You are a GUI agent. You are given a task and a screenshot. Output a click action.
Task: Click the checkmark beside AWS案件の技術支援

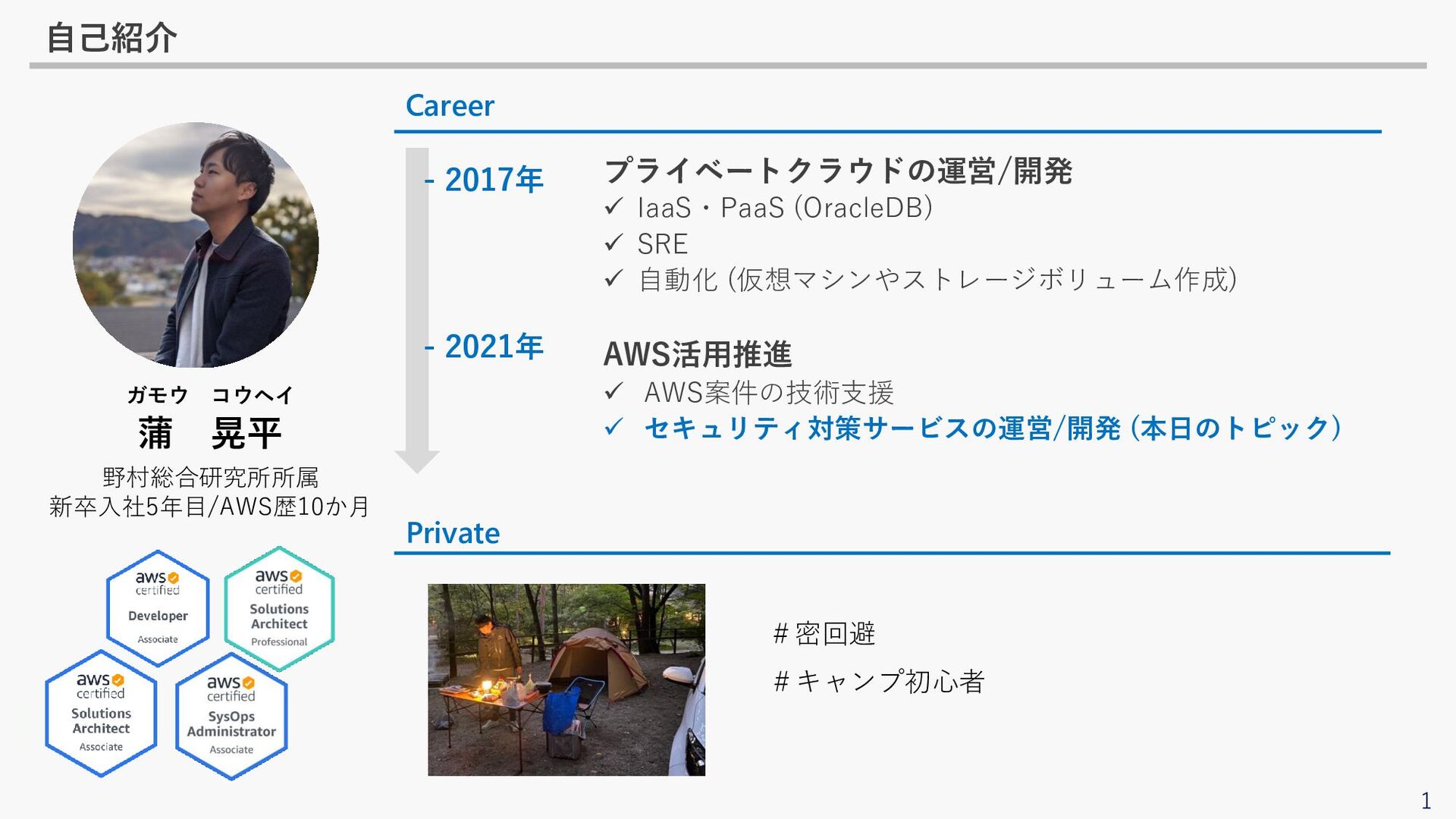point(613,391)
